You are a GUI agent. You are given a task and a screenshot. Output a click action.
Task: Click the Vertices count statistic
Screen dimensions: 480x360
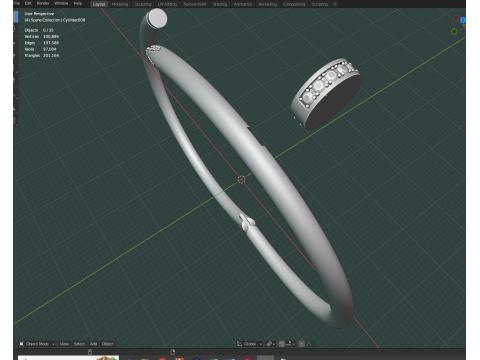click(42, 36)
